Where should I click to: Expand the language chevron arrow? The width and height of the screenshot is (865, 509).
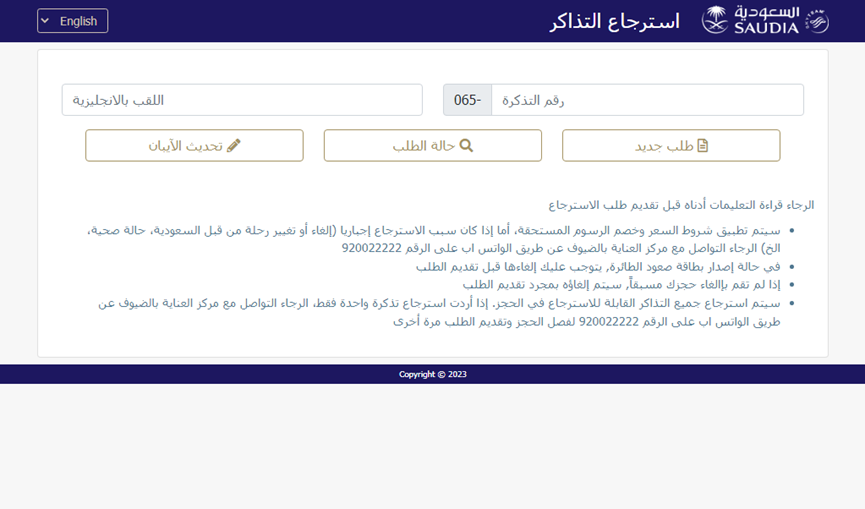coord(45,21)
